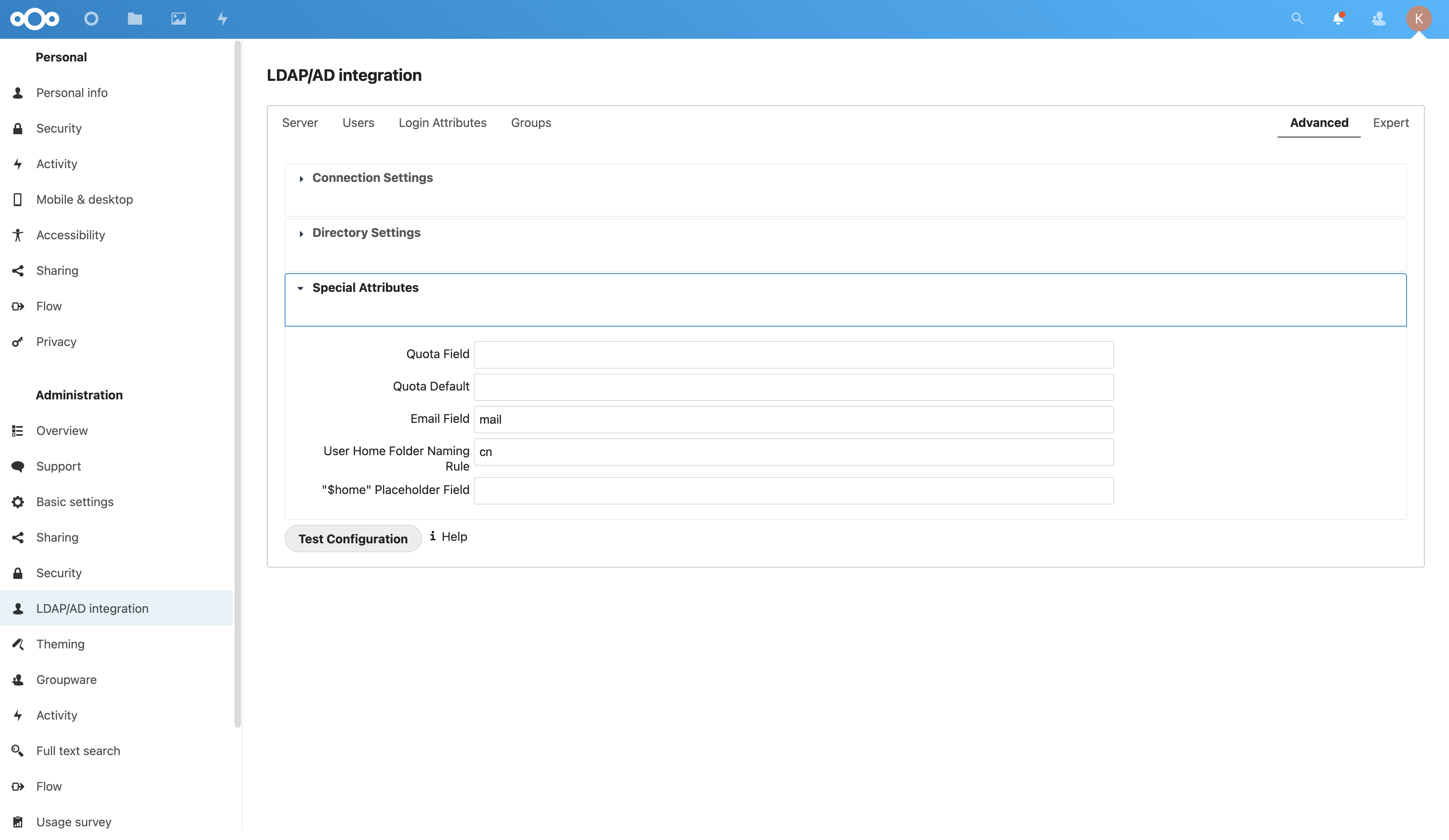Open the Contacts menu icon
The height and width of the screenshot is (840, 1449).
(x=1378, y=19)
